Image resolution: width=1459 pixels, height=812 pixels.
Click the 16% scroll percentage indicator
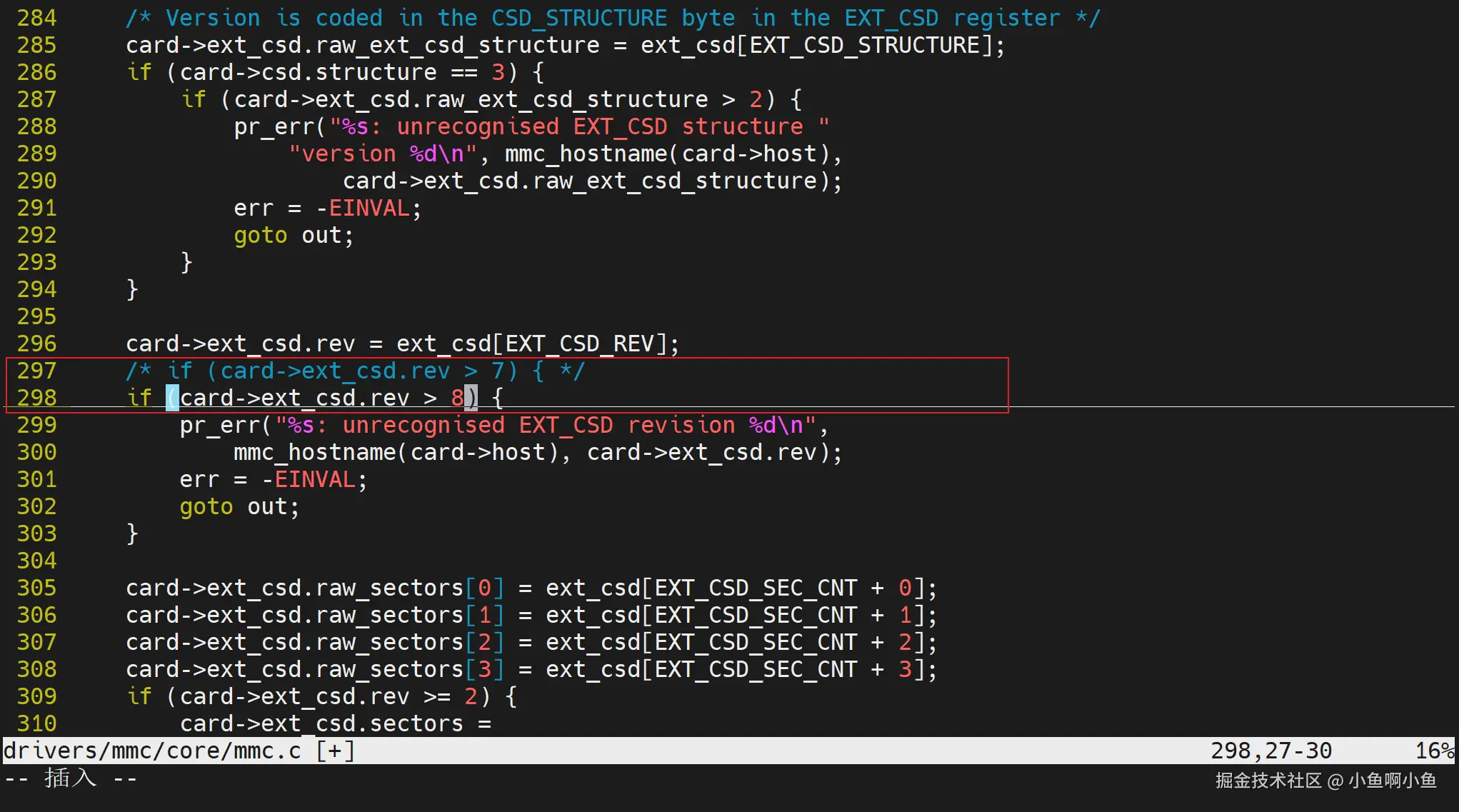coord(1434,751)
